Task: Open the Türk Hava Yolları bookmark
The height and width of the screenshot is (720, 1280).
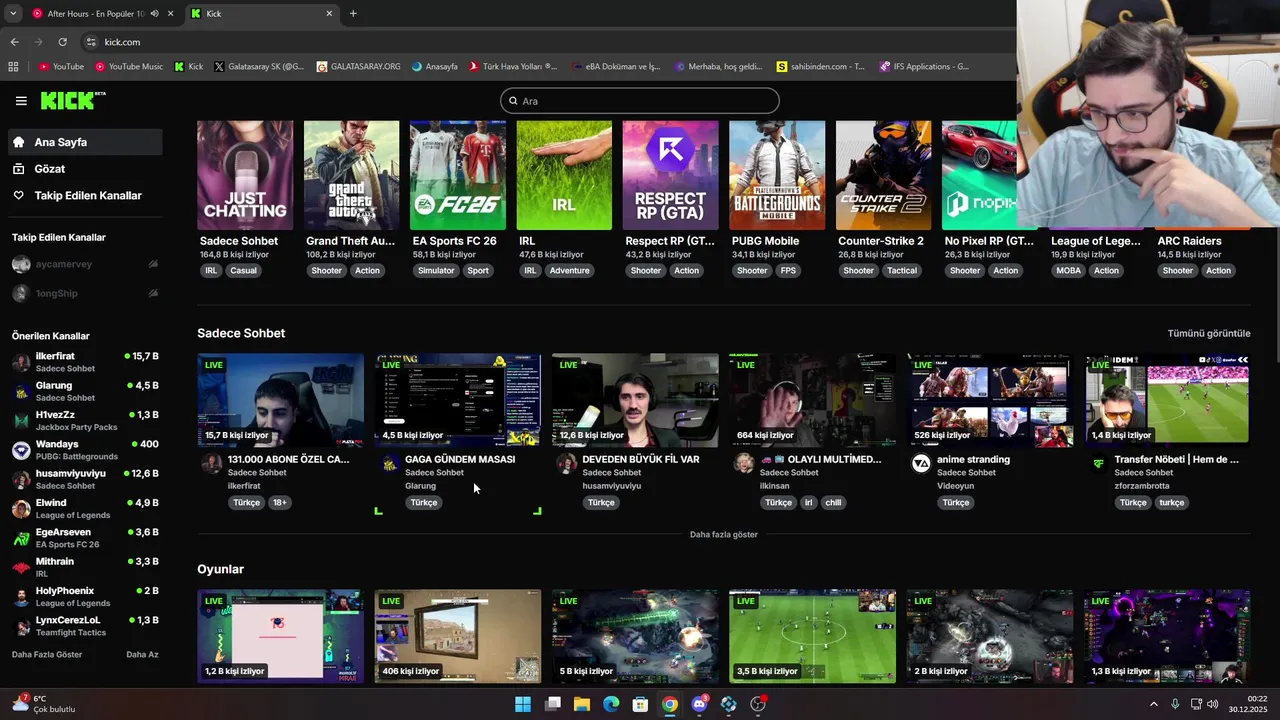Action: [x=513, y=67]
